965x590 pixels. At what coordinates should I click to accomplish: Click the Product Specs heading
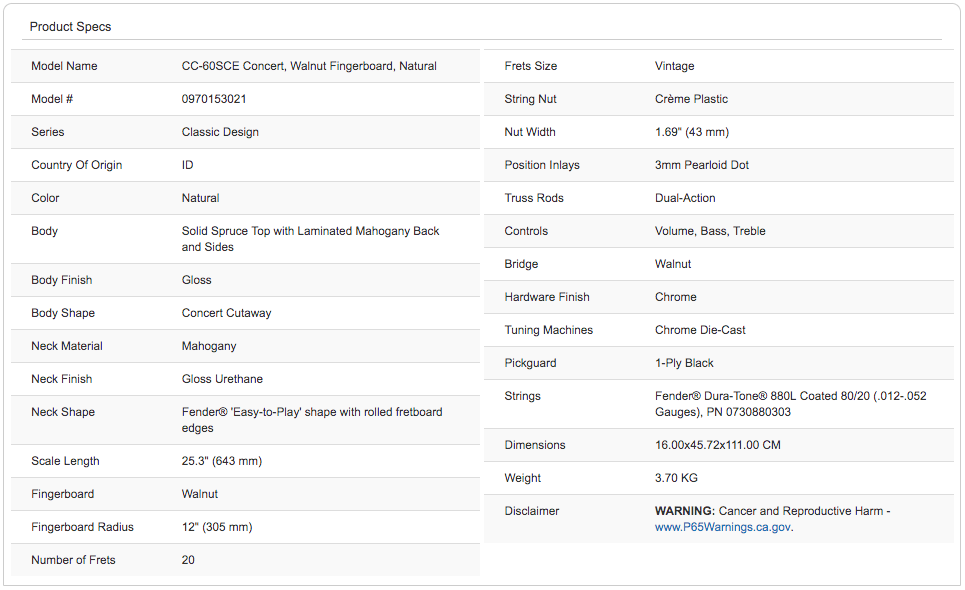tap(70, 27)
